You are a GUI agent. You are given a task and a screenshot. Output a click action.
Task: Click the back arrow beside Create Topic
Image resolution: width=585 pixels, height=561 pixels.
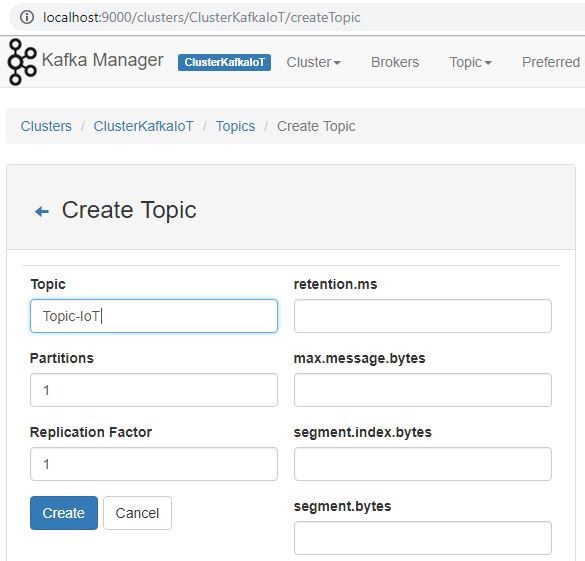(41, 211)
